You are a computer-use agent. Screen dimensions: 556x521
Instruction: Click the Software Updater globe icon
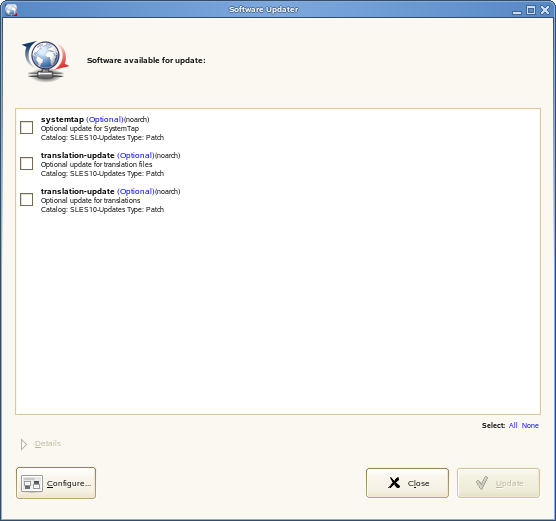(45, 60)
